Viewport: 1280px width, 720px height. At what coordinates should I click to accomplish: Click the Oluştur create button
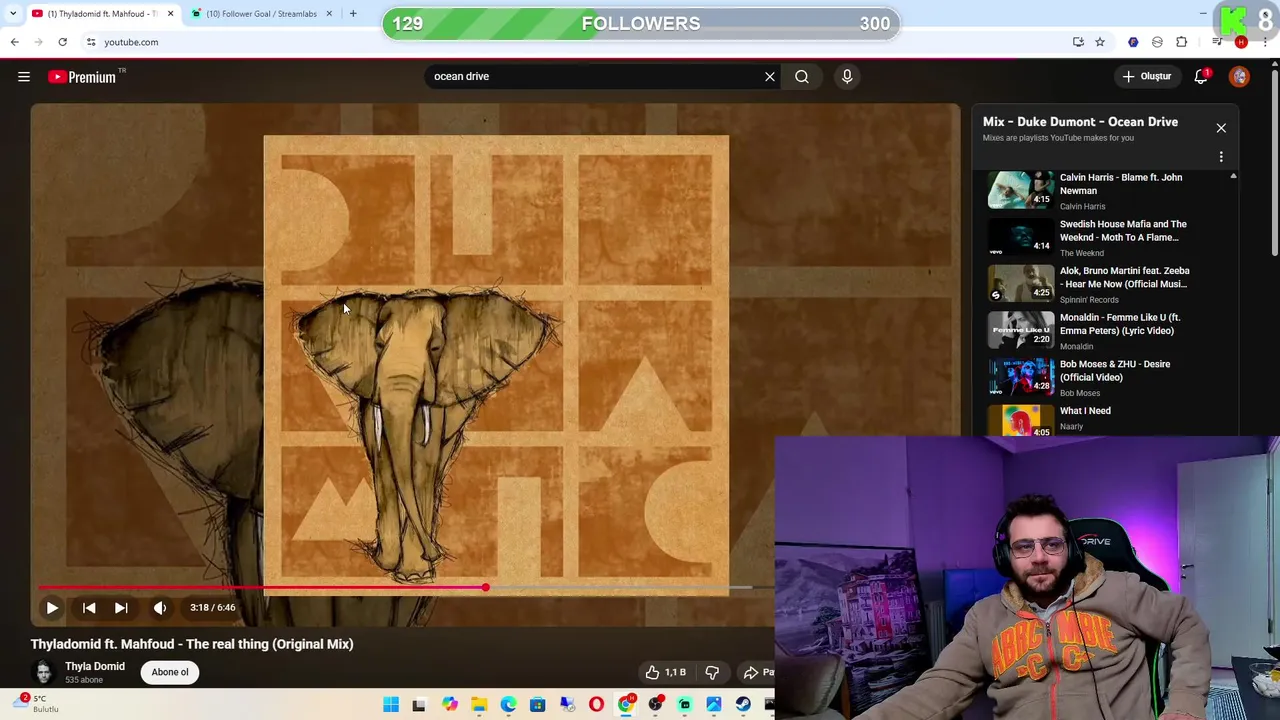point(1146,77)
